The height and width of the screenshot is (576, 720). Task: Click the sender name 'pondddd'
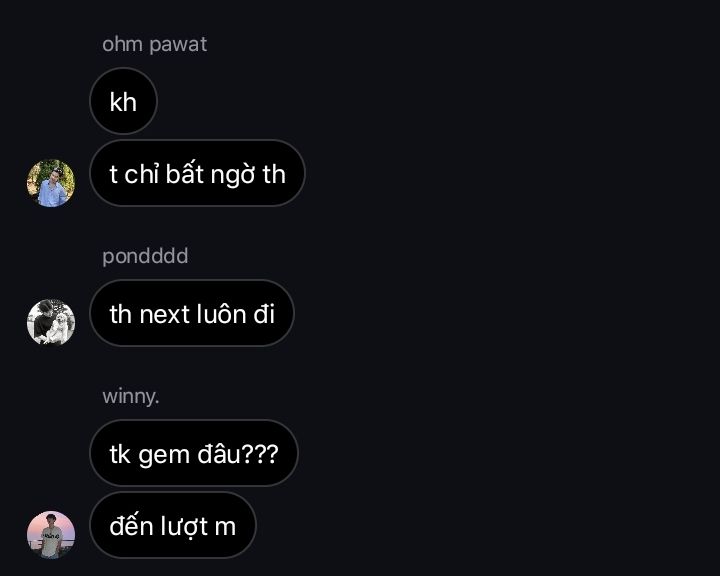pos(145,256)
